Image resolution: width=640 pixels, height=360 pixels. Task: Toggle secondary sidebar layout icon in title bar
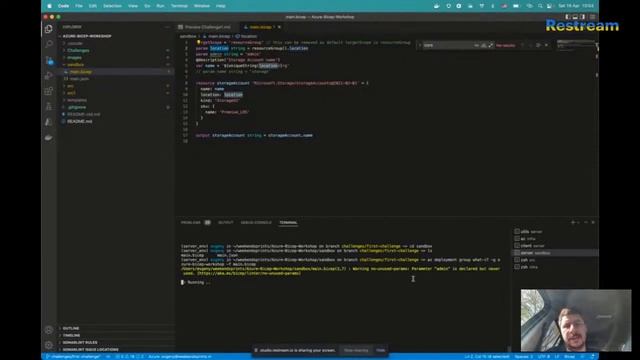pyautogui.click(x=582, y=17)
